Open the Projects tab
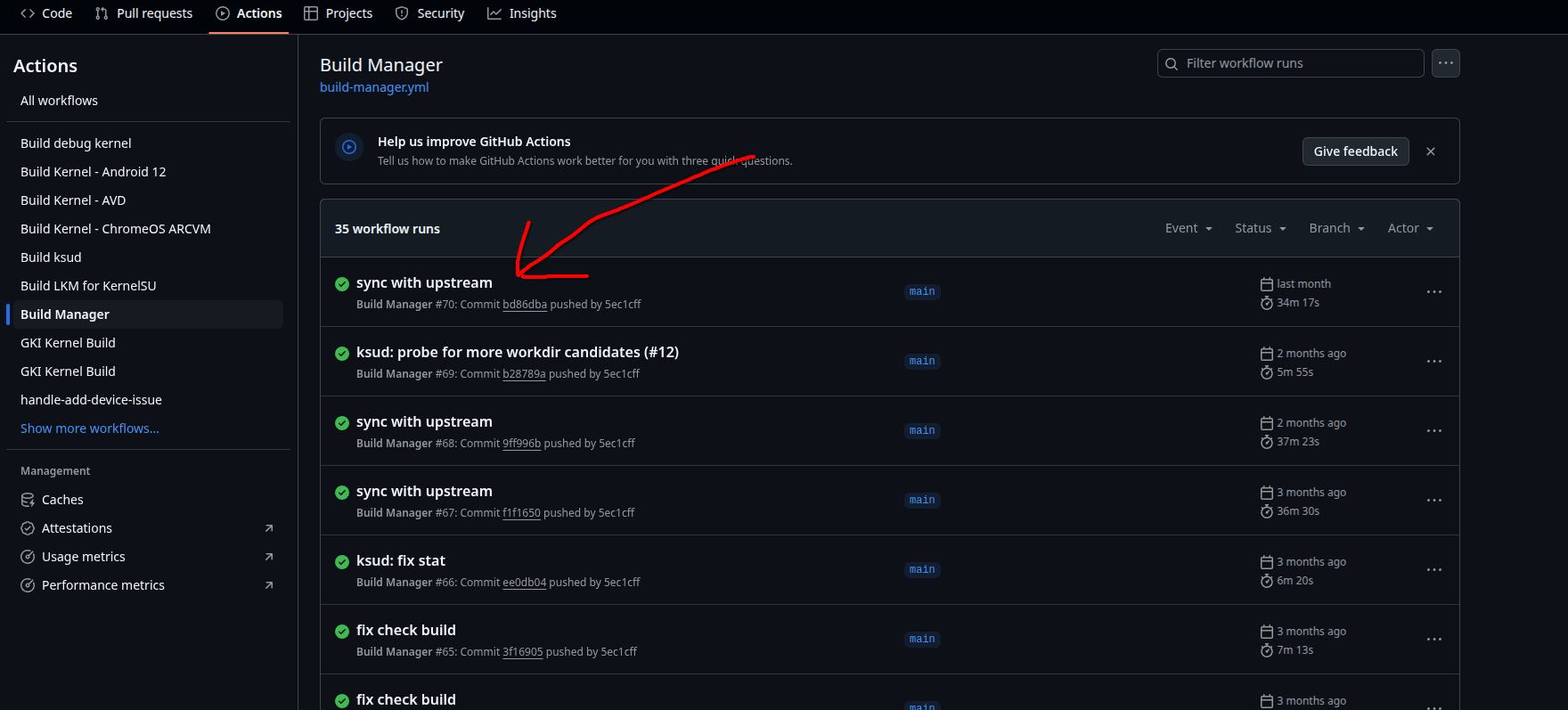 pyautogui.click(x=338, y=13)
